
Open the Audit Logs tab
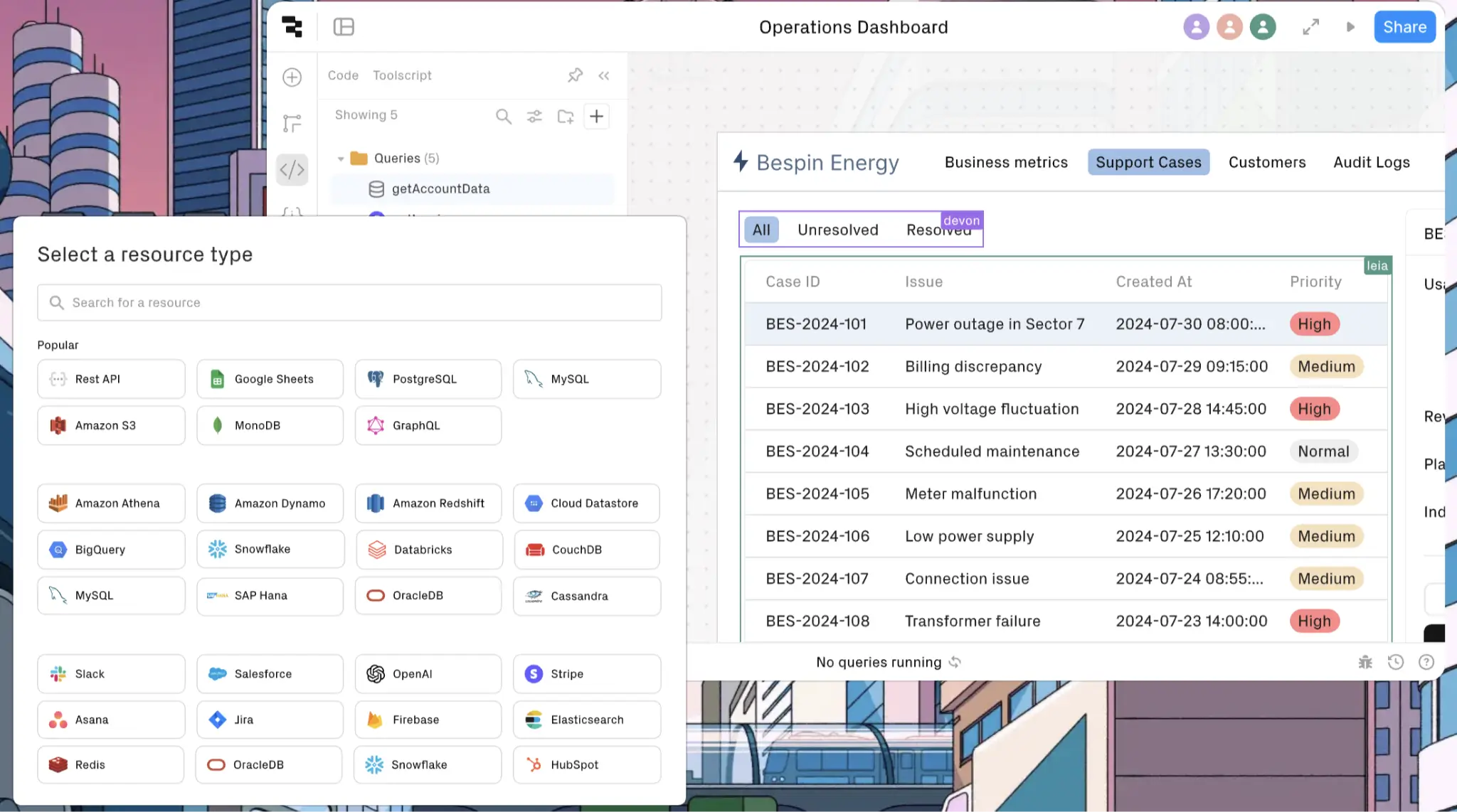(x=1372, y=162)
